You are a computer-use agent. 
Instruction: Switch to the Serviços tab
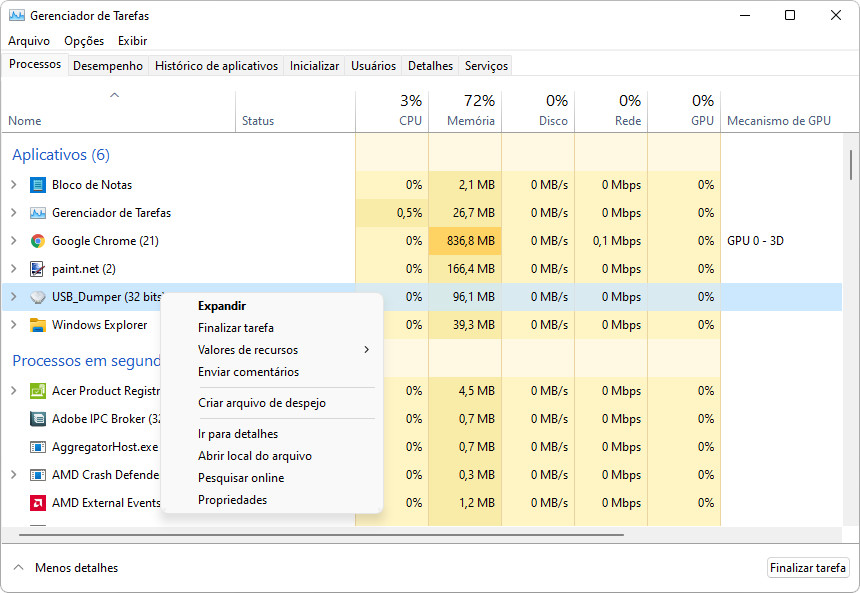click(x=486, y=65)
